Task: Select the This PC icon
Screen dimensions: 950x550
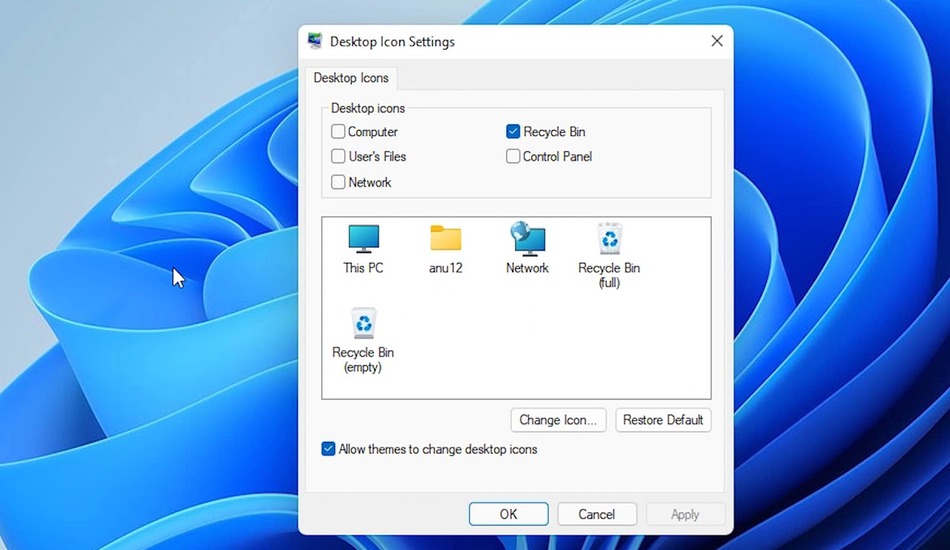Action: 363,240
